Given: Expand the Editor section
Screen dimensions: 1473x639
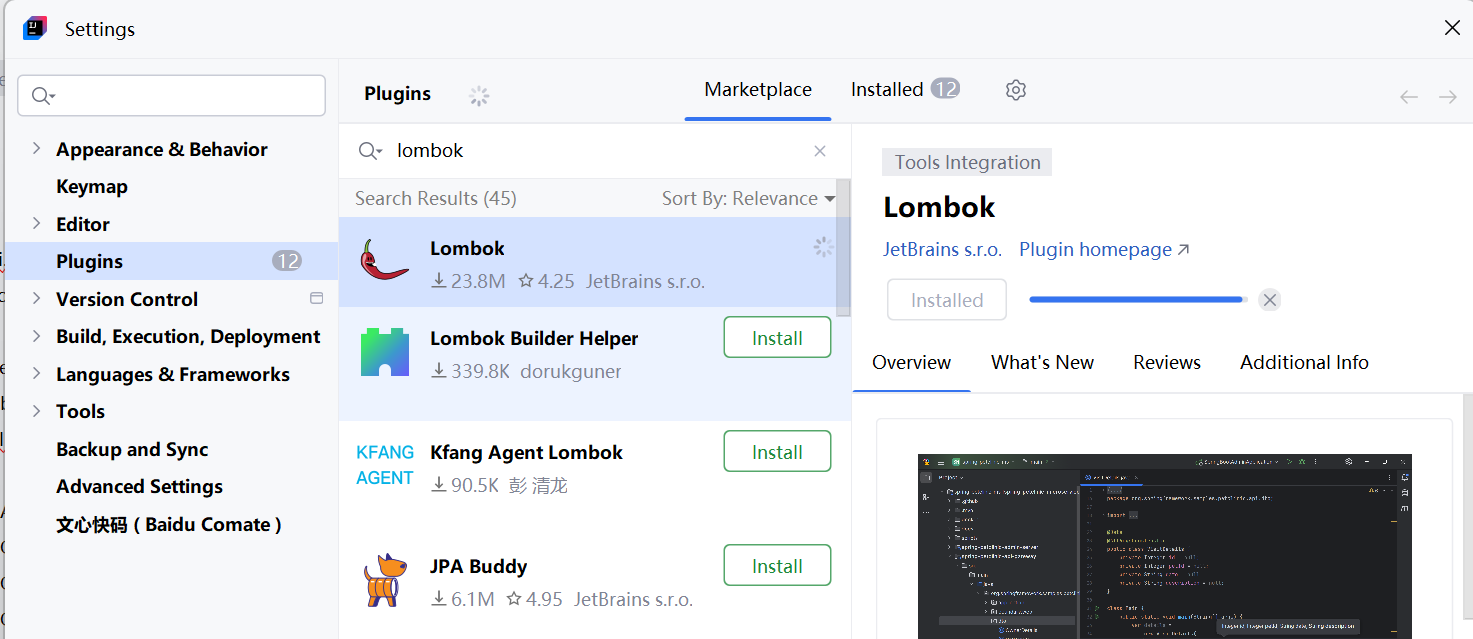Looking at the screenshot, I should [x=36, y=223].
